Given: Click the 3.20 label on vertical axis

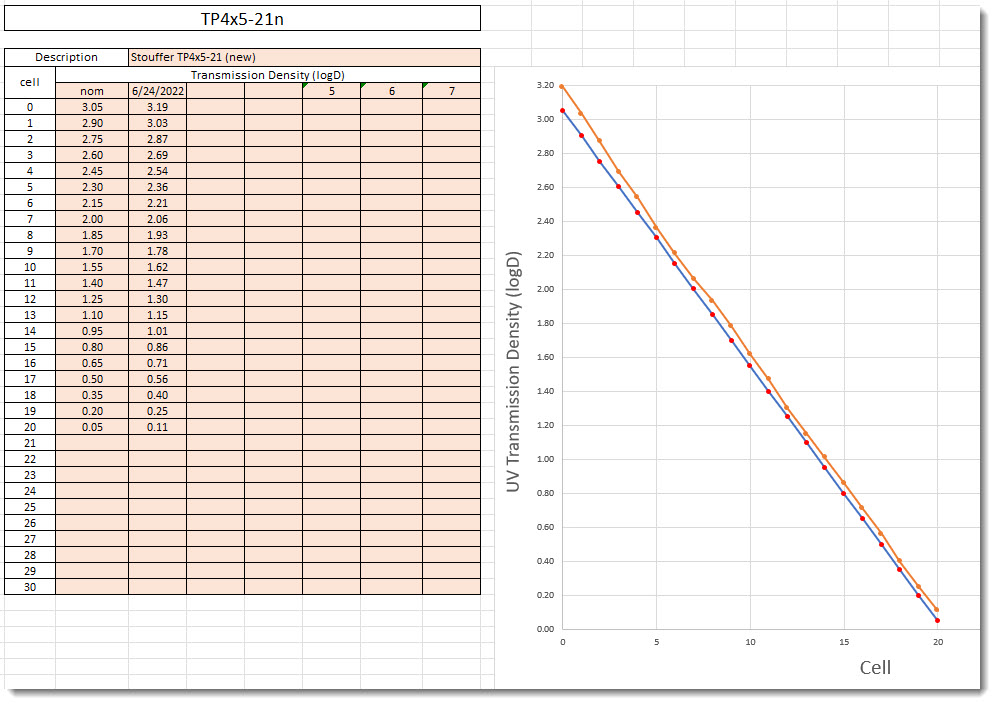Looking at the screenshot, I should click(544, 86).
